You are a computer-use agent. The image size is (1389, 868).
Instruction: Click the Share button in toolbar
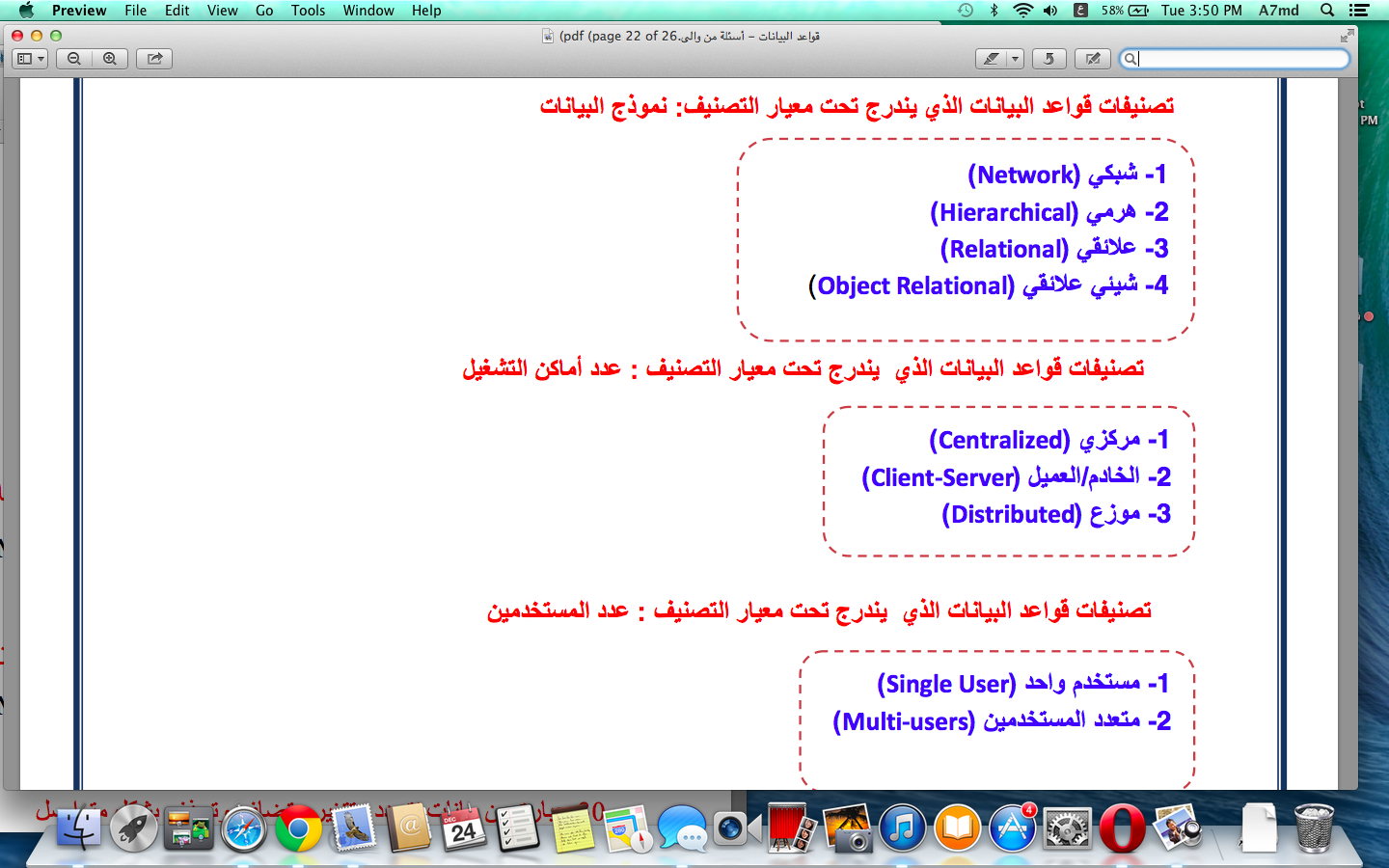[154, 59]
